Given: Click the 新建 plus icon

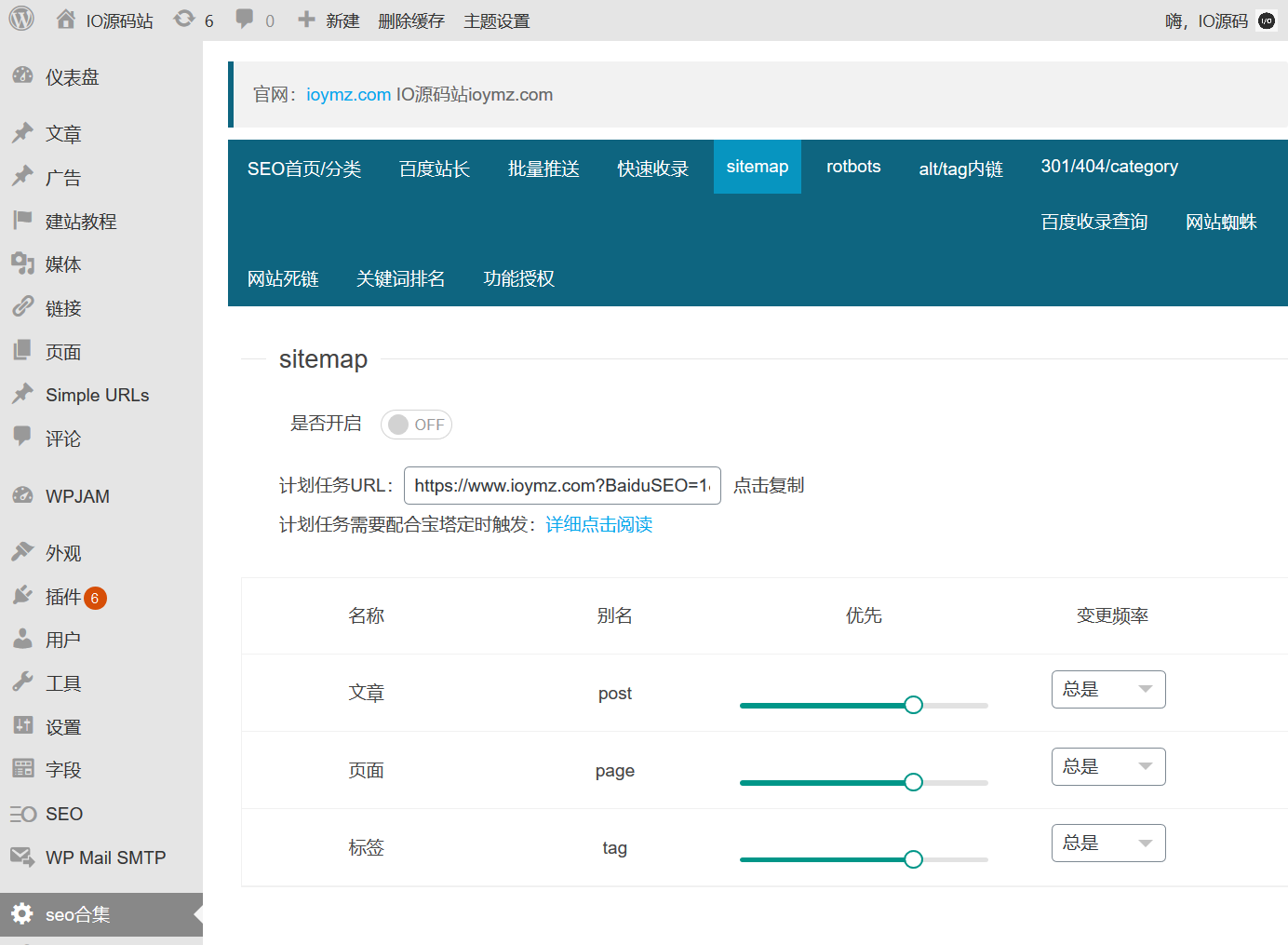Looking at the screenshot, I should click(306, 20).
